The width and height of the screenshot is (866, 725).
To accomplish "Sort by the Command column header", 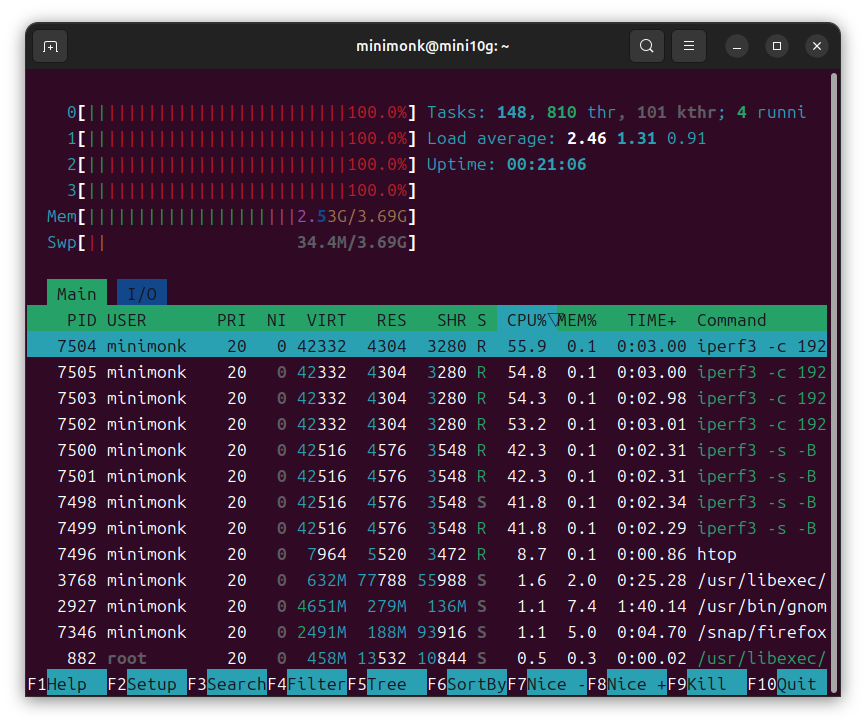I will [731, 320].
